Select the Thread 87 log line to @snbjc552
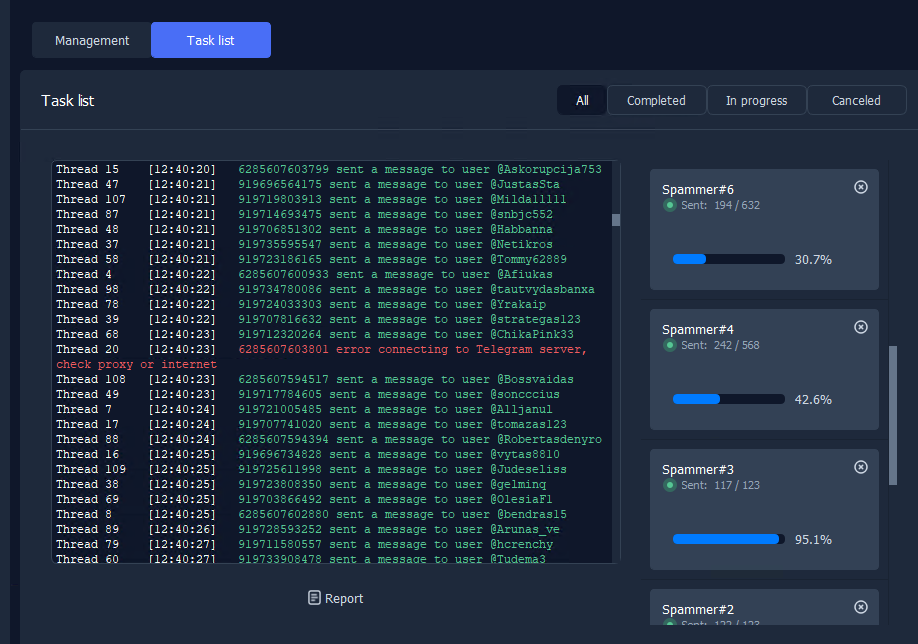The height and width of the screenshot is (644, 918). click(304, 214)
